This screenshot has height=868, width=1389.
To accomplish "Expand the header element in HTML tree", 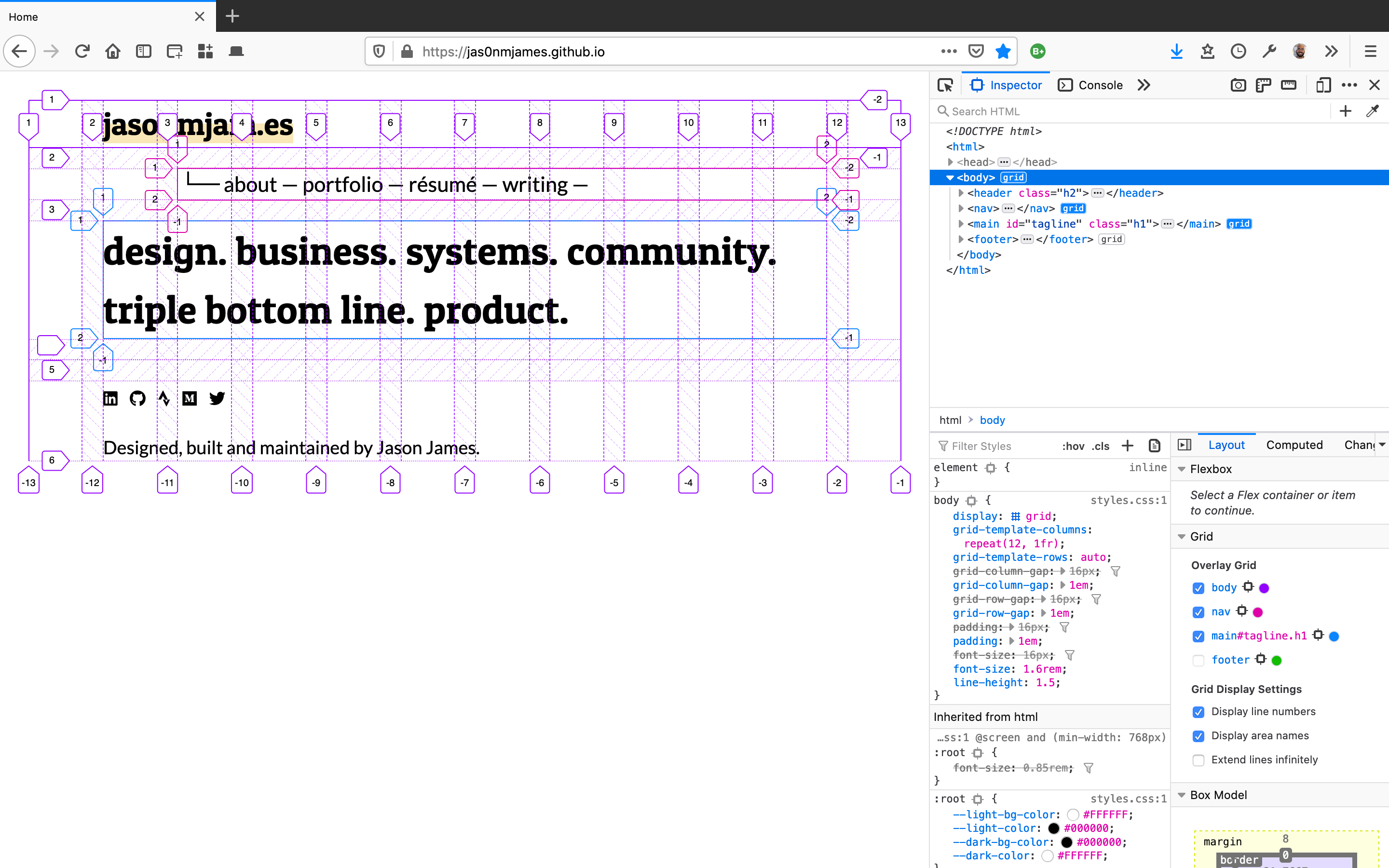I will [961, 193].
